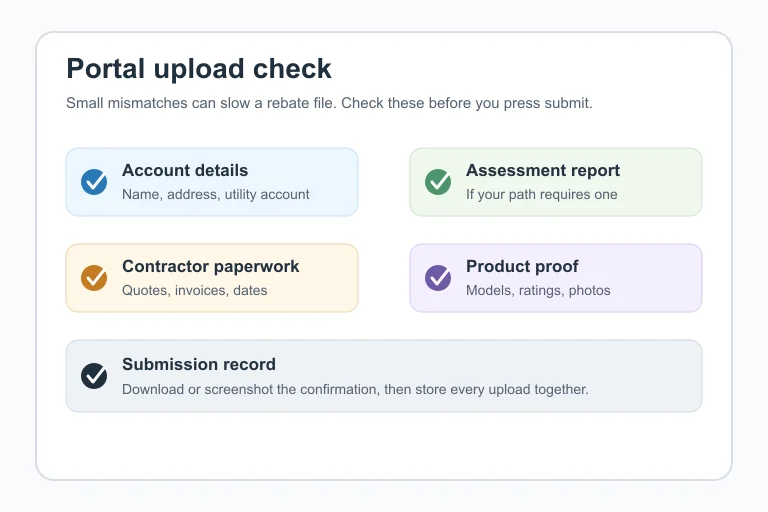Click 'Quotes, invoices, dates' text

(194, 291)
